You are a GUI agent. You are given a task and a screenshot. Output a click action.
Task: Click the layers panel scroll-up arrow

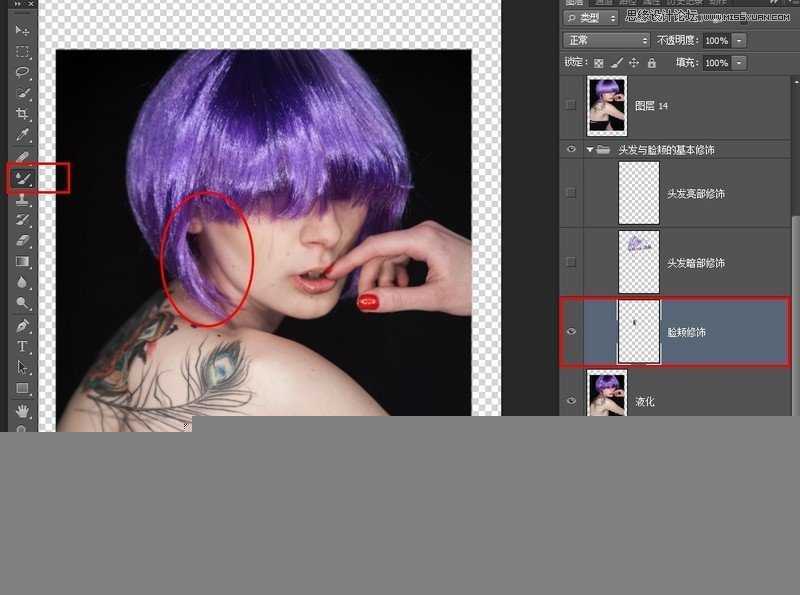[x=796, y=81]
